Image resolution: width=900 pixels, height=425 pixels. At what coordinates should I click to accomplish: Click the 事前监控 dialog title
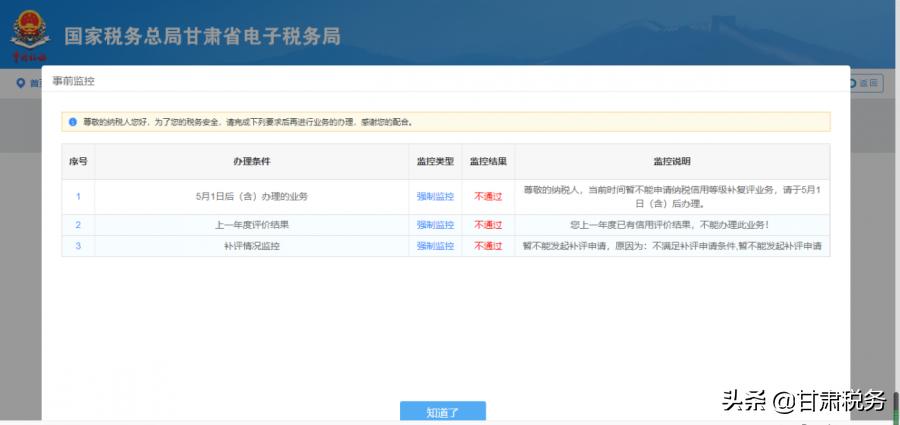click(73, 82)
